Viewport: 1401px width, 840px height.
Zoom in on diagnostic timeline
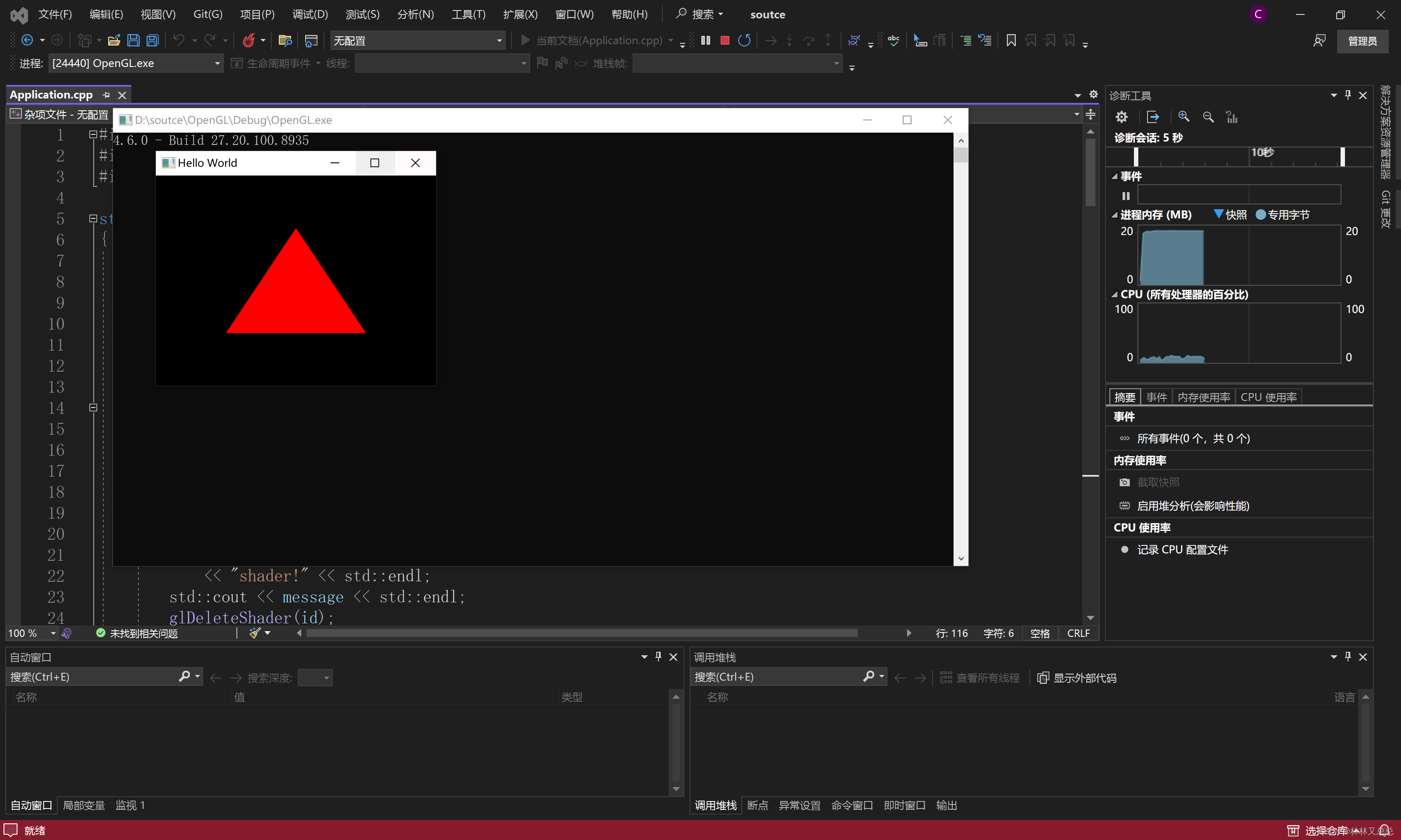pyautogui.click(x=1184, y=116)
